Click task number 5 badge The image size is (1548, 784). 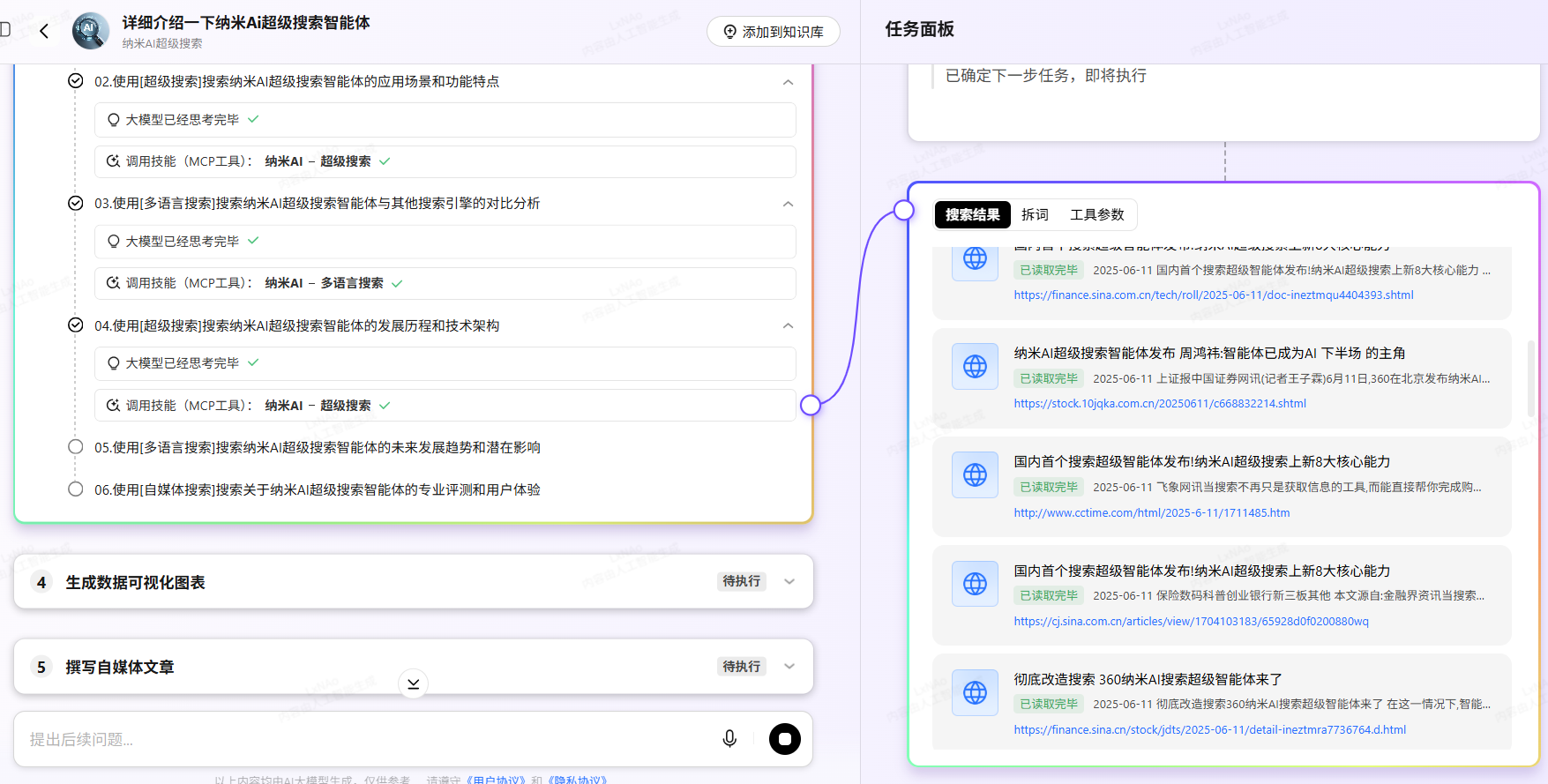pyautogui.click(x=41, y=667)
